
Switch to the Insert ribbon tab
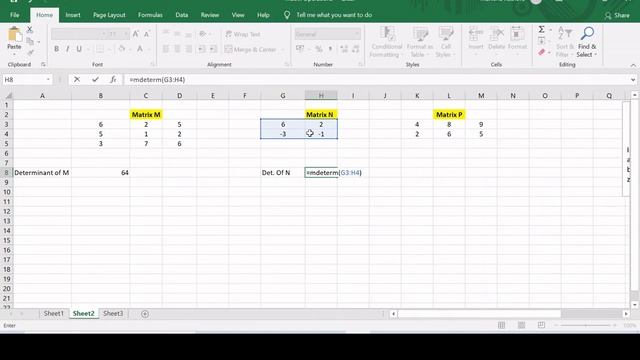click(x=73, y=15)
